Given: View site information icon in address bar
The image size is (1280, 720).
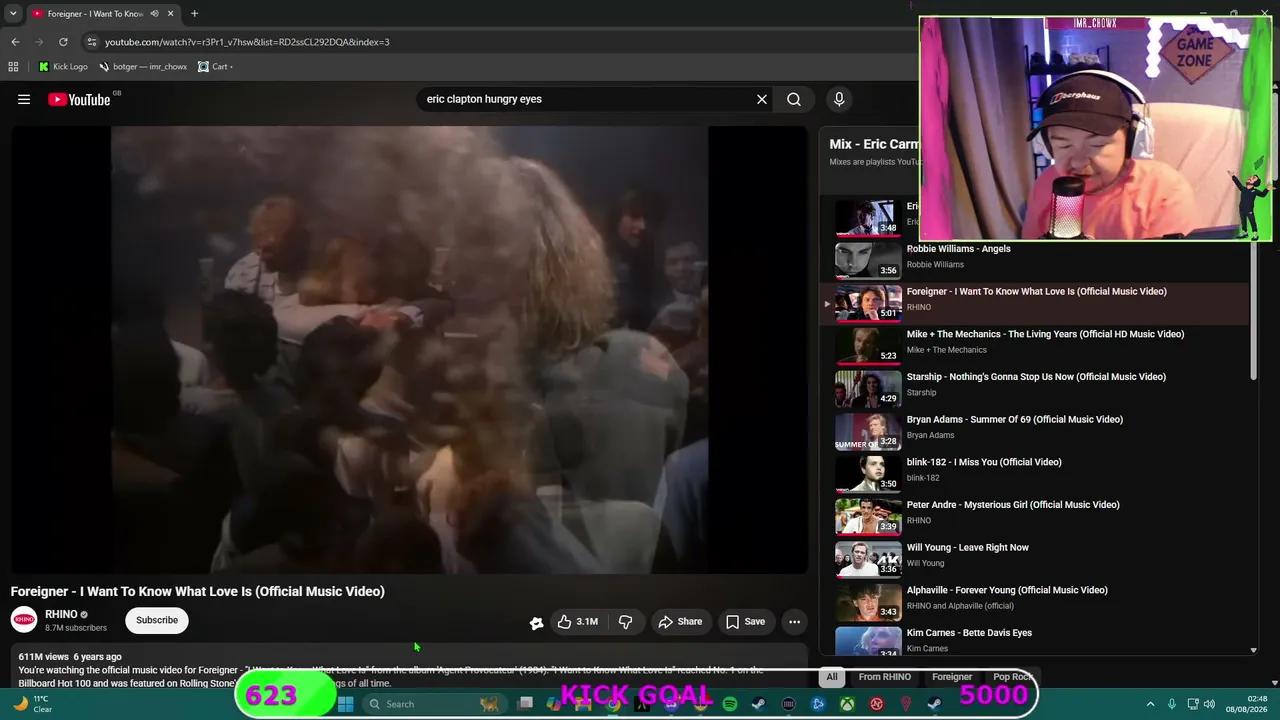Looking at the screenshot, I should [92, 42].
